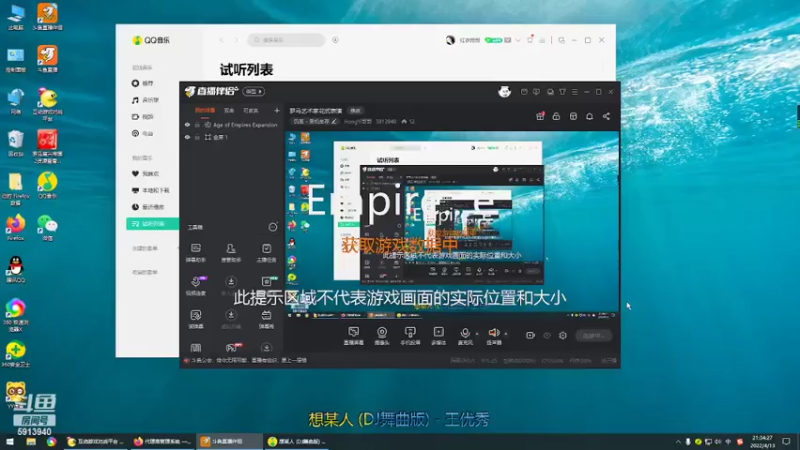Open 视频 in QQ音乐 sidebar
800x450 pixels.
click(x=142, y=117)
